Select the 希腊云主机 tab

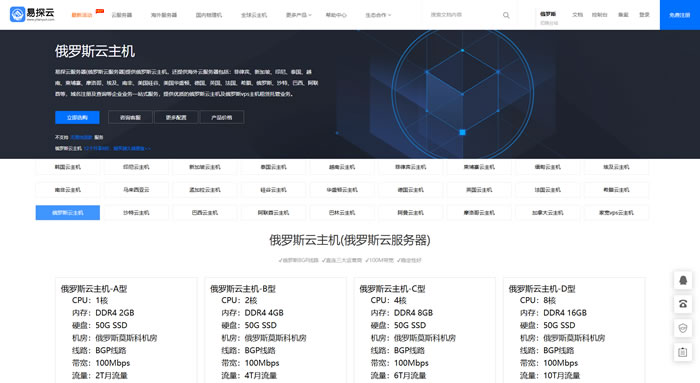(616, 190)
